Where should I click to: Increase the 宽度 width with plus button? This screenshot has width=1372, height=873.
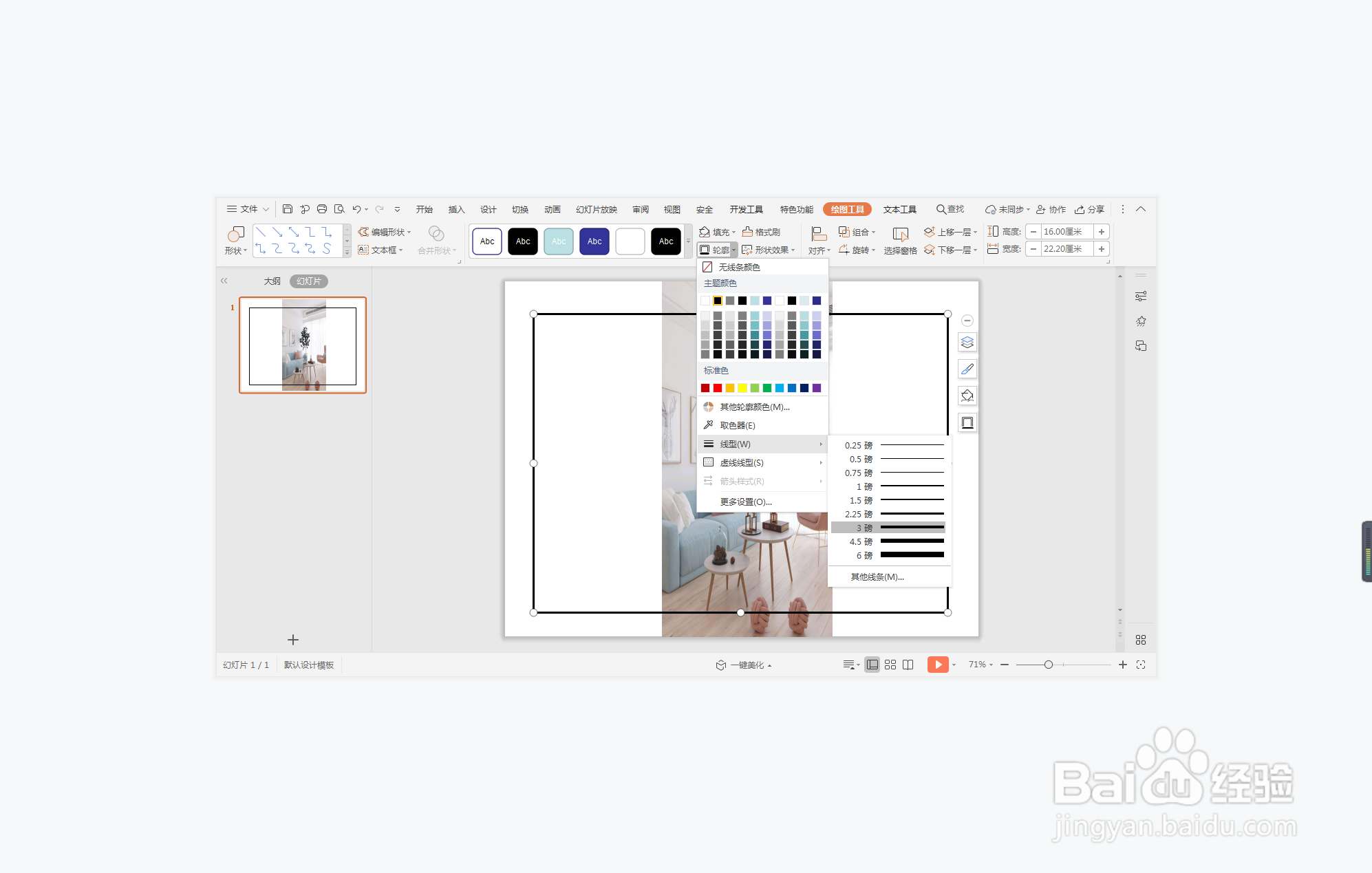click(x=1102, y=249)
